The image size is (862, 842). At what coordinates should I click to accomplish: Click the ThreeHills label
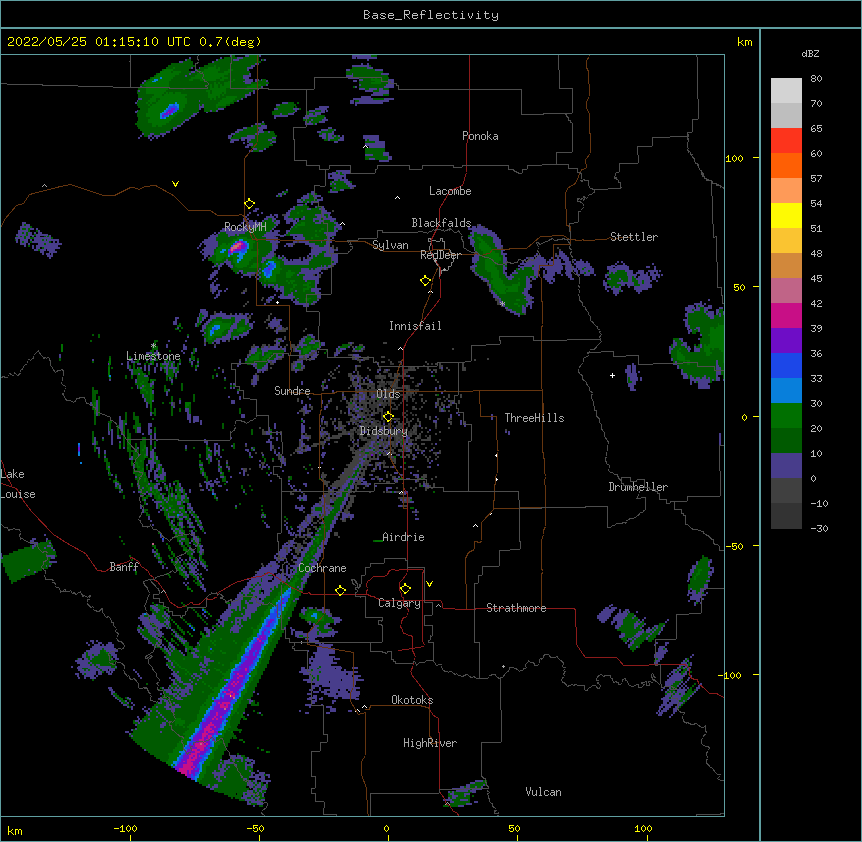[x=534, y=418]
